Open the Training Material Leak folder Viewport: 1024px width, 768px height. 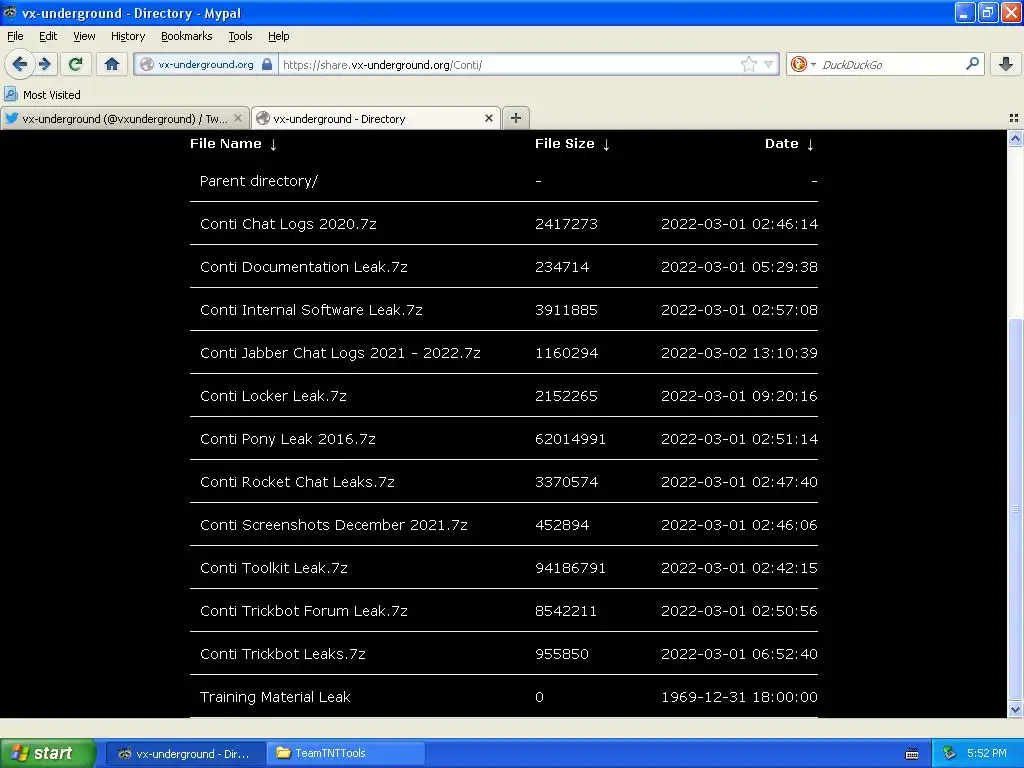pos(275,697)
